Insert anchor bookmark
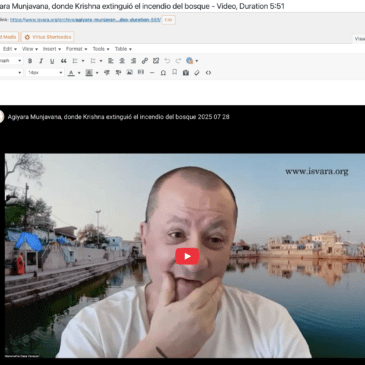Image resolution: width=365 pixels, height=365 pixels. tap(174, 72)
